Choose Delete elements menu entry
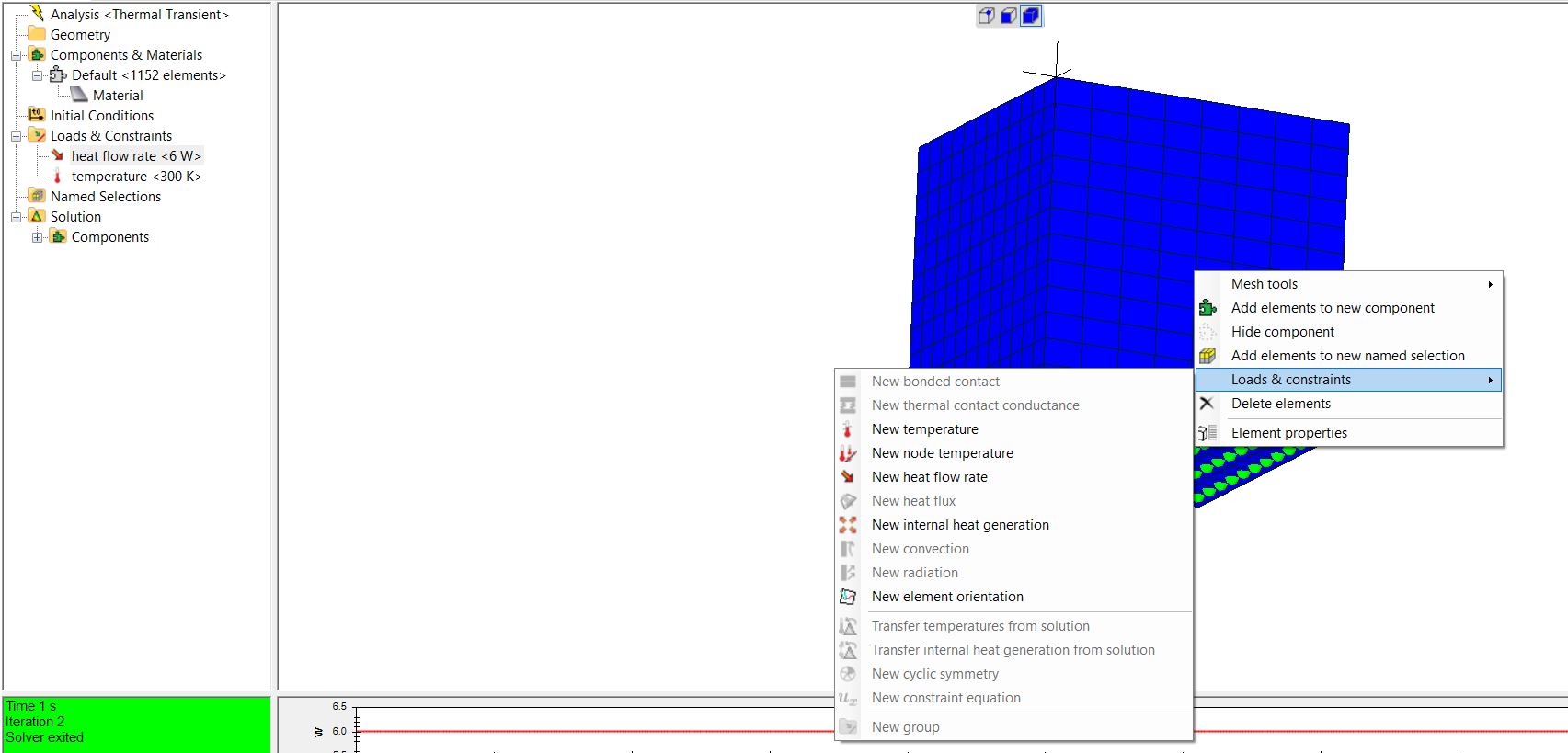Screen dimensions: 1568x753 point(1349,404)
